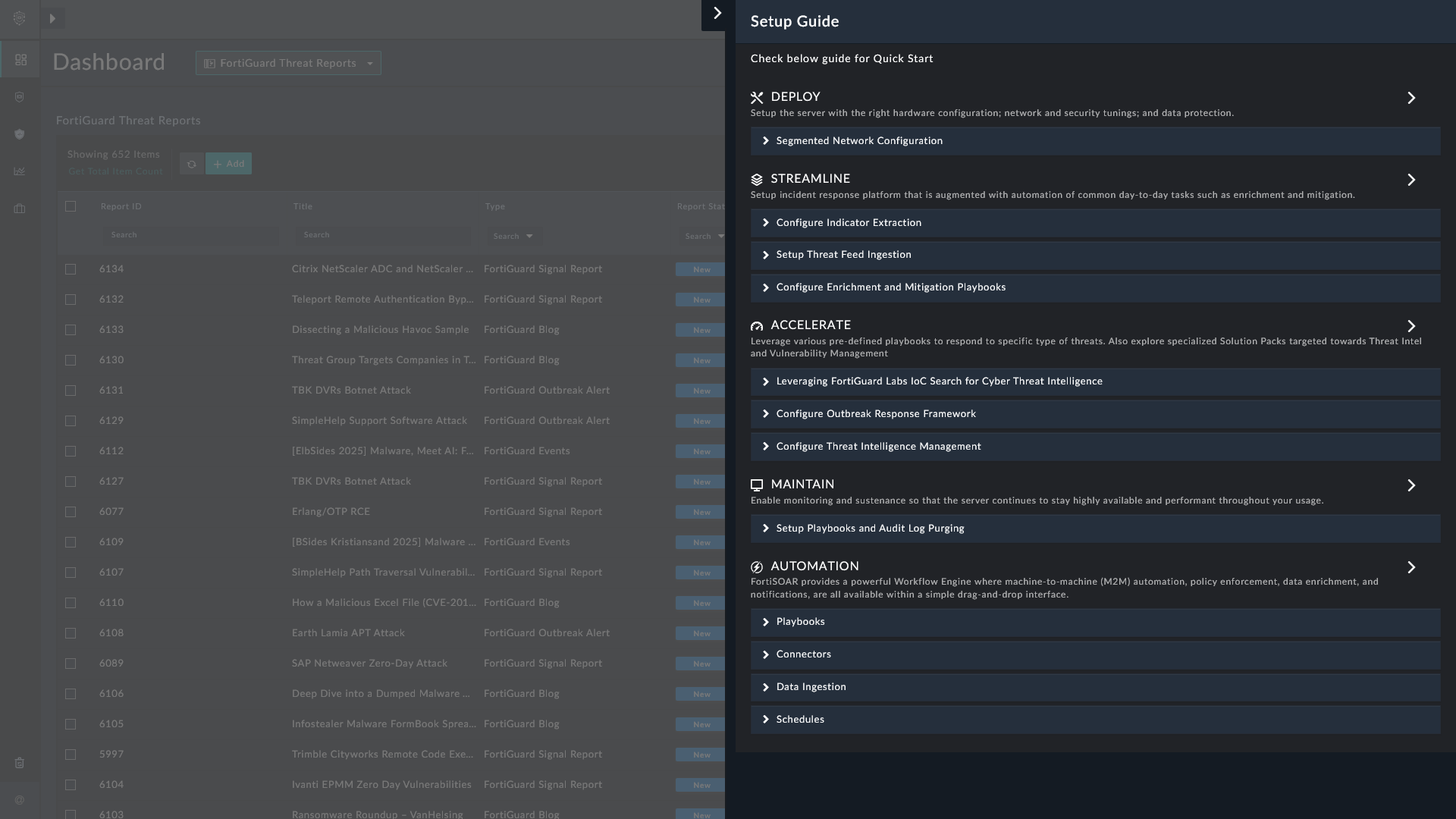Expand Setup Threat Feed Ingestion item
Image resolution: width=1456 pixels, height=819 pixels.
click(843, 255)
